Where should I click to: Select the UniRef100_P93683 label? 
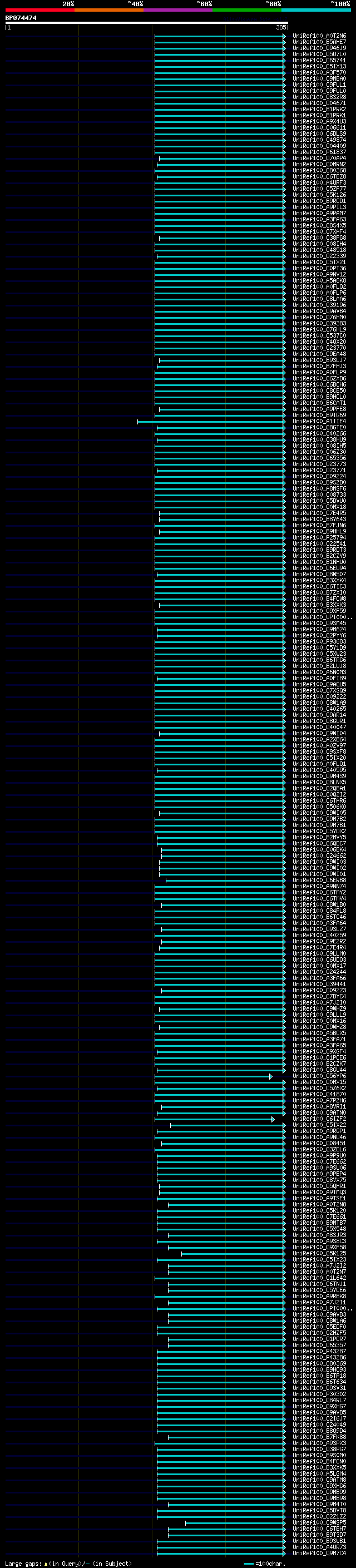click(319, 641)
